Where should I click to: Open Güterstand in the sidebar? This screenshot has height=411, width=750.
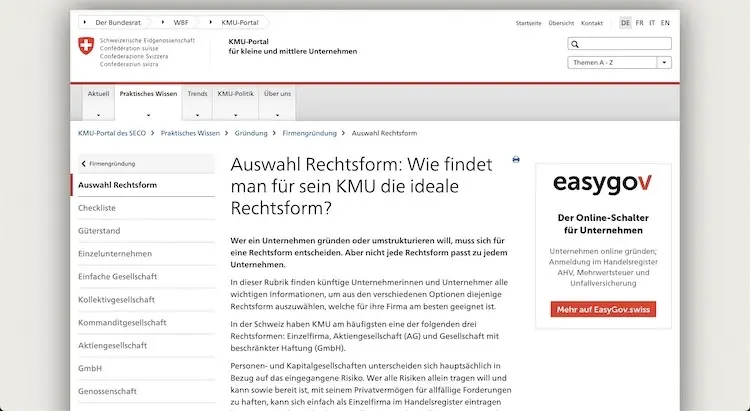click(99, 231)
